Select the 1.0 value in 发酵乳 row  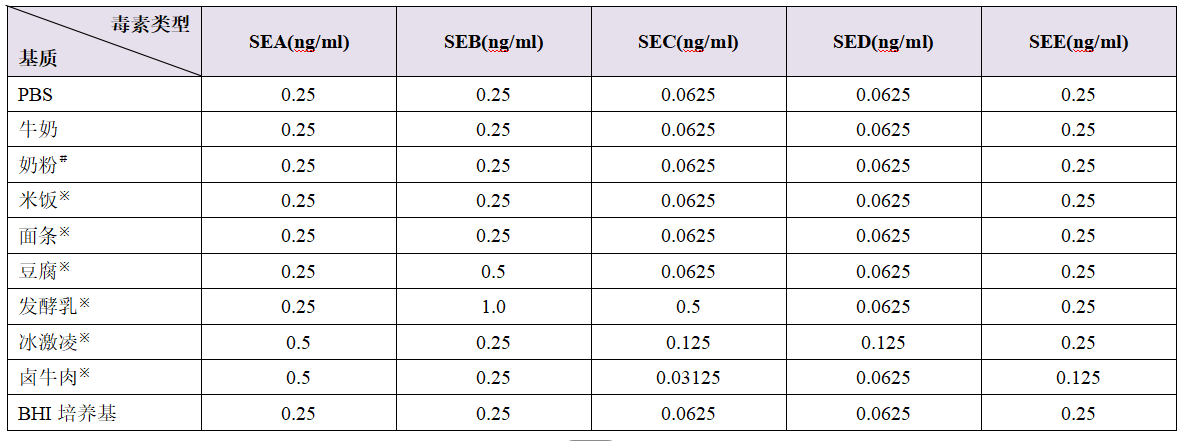(493, 307)
